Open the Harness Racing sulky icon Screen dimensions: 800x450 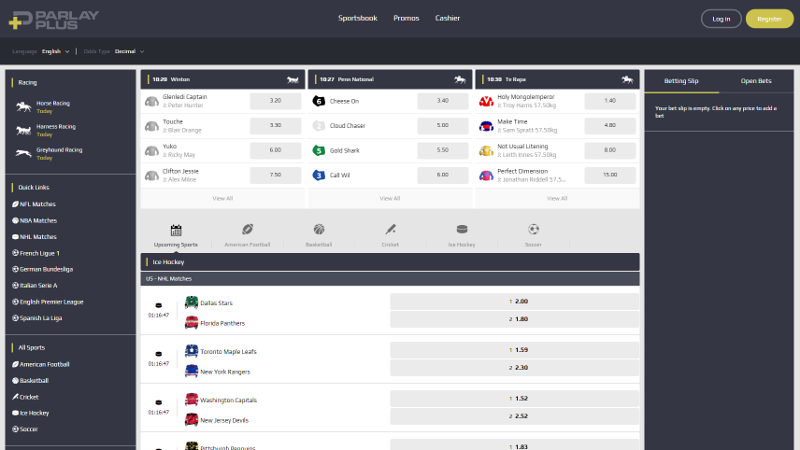coord(23,131)
